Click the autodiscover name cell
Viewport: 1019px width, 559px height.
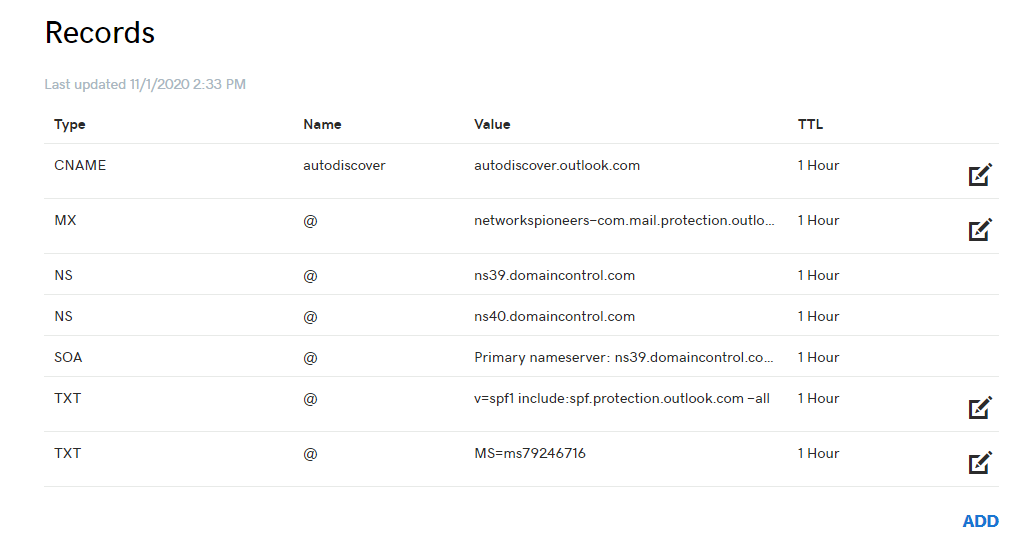(344, 165)
